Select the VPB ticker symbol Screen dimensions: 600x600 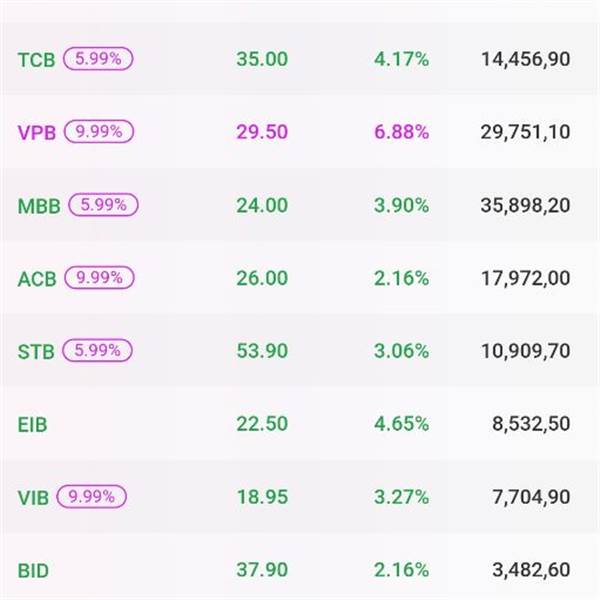click(38, 133)
